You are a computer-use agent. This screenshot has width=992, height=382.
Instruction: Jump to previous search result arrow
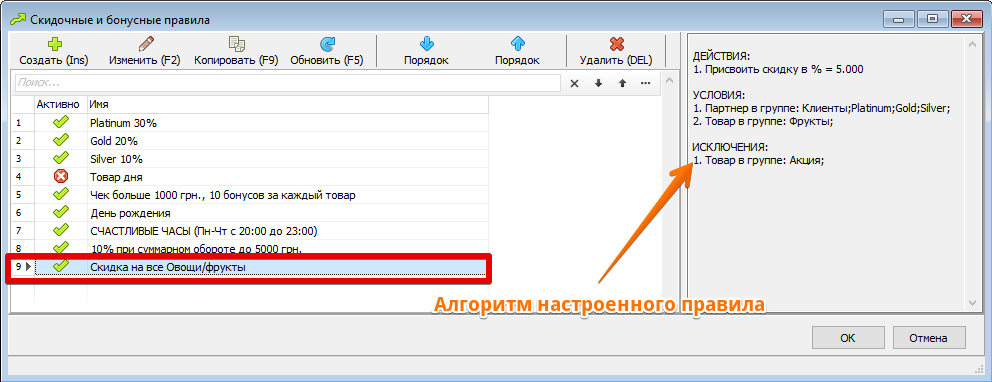pyautogui.click(x=622, y=83)
